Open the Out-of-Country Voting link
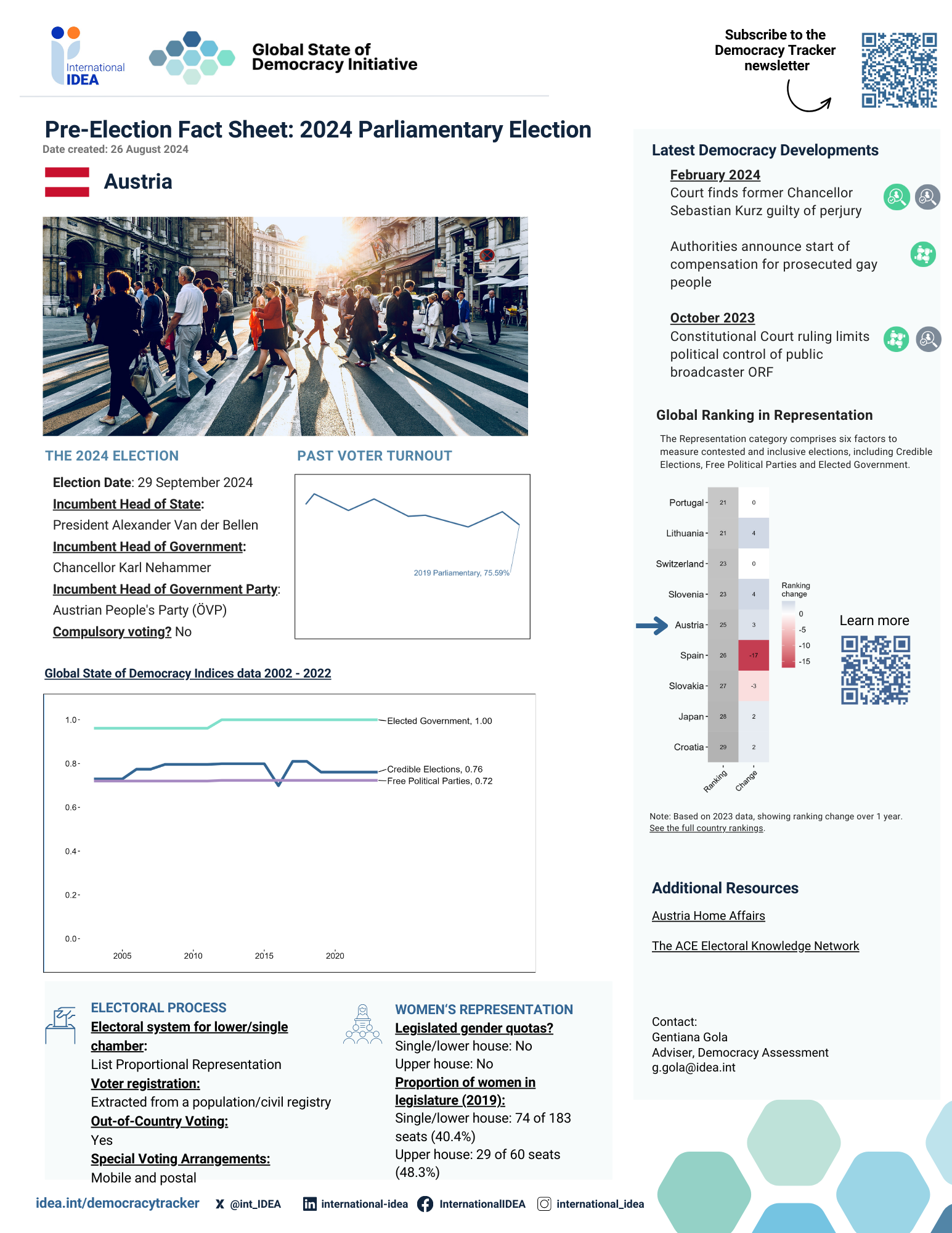Image resolution: width=952 pixels, height=1233 pixels. tap(160, 1121)
